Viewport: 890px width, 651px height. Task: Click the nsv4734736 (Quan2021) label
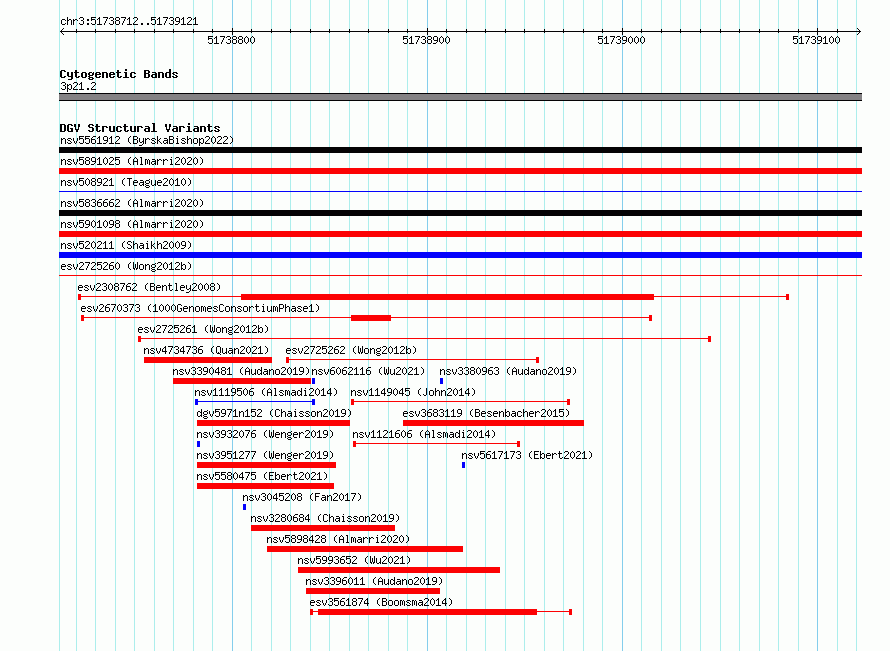[x=206, y=350]
